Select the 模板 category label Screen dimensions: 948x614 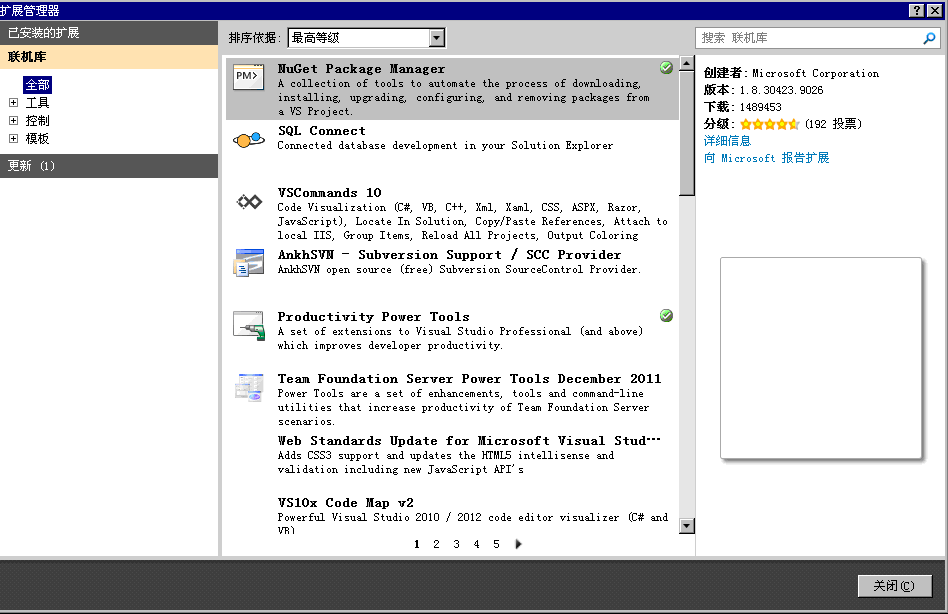[x=37, y=139]
